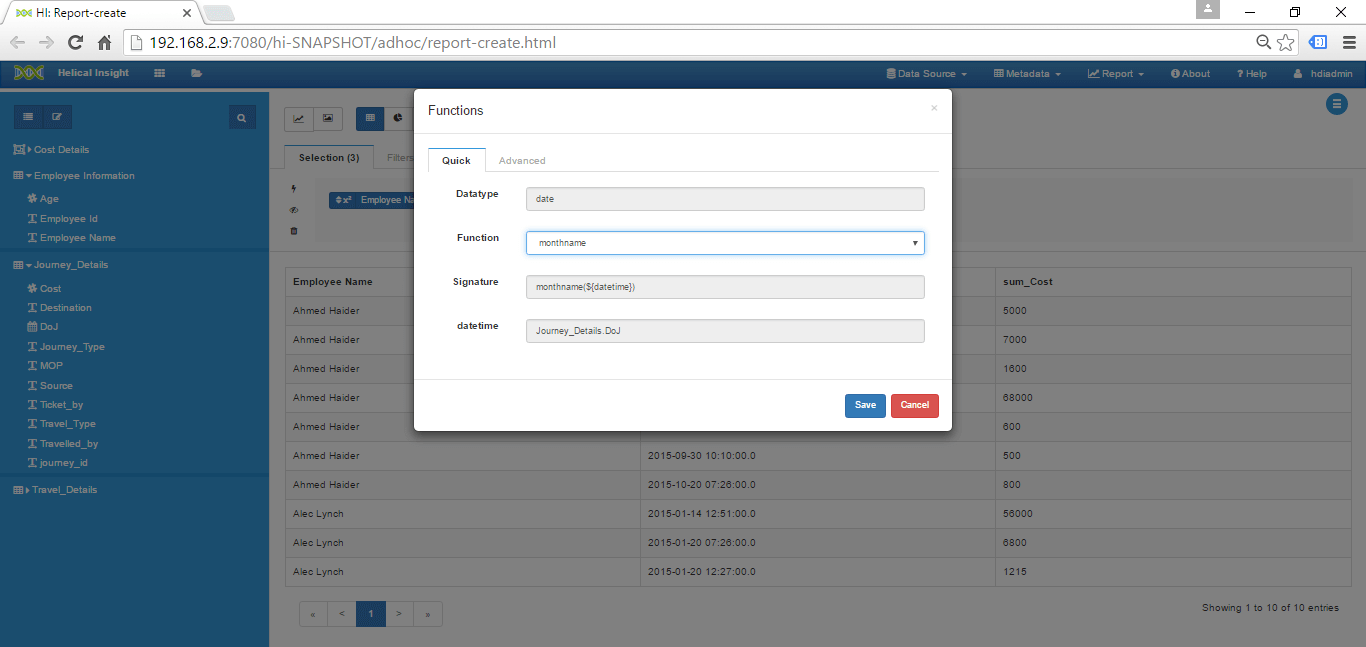Click the line chart icon
This screenshot has width=1366, height=647.
(298, 118)
